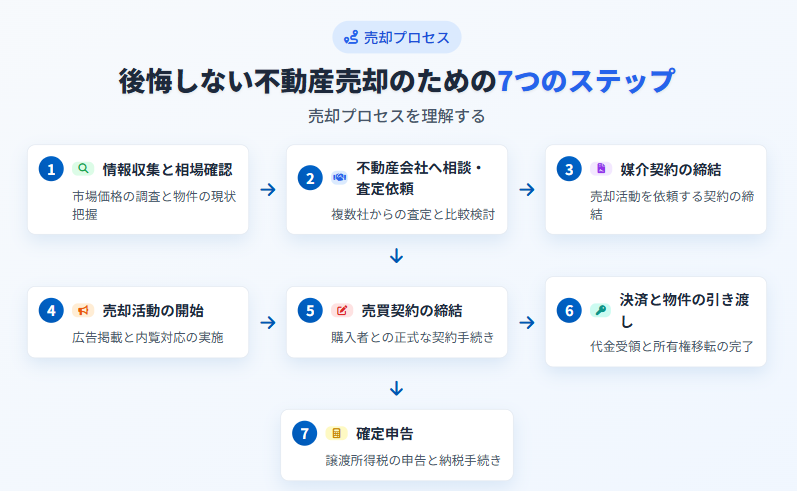
Task: Click the arrow between steps 5 and 6
Action: [x=527, y=322]
